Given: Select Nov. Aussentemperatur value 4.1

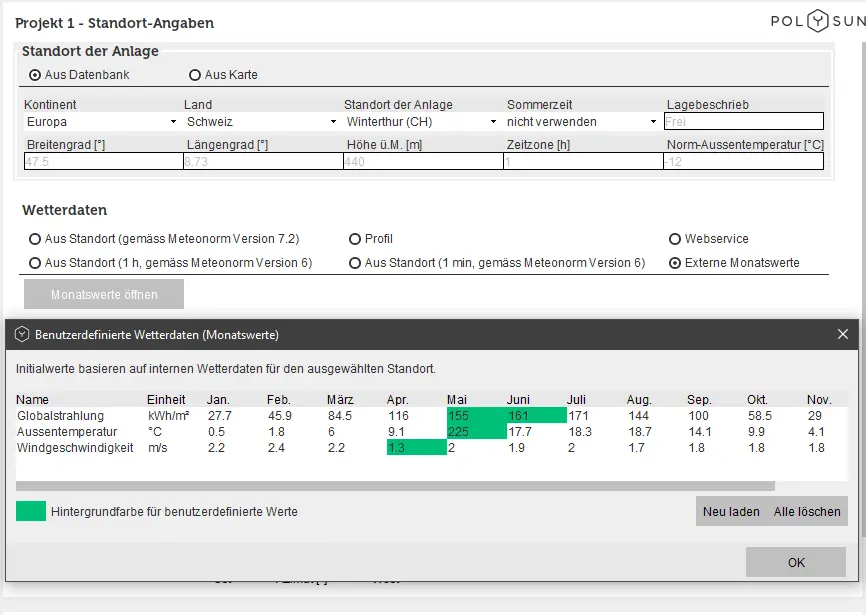Looking at the screenshot, I should 816,432.
